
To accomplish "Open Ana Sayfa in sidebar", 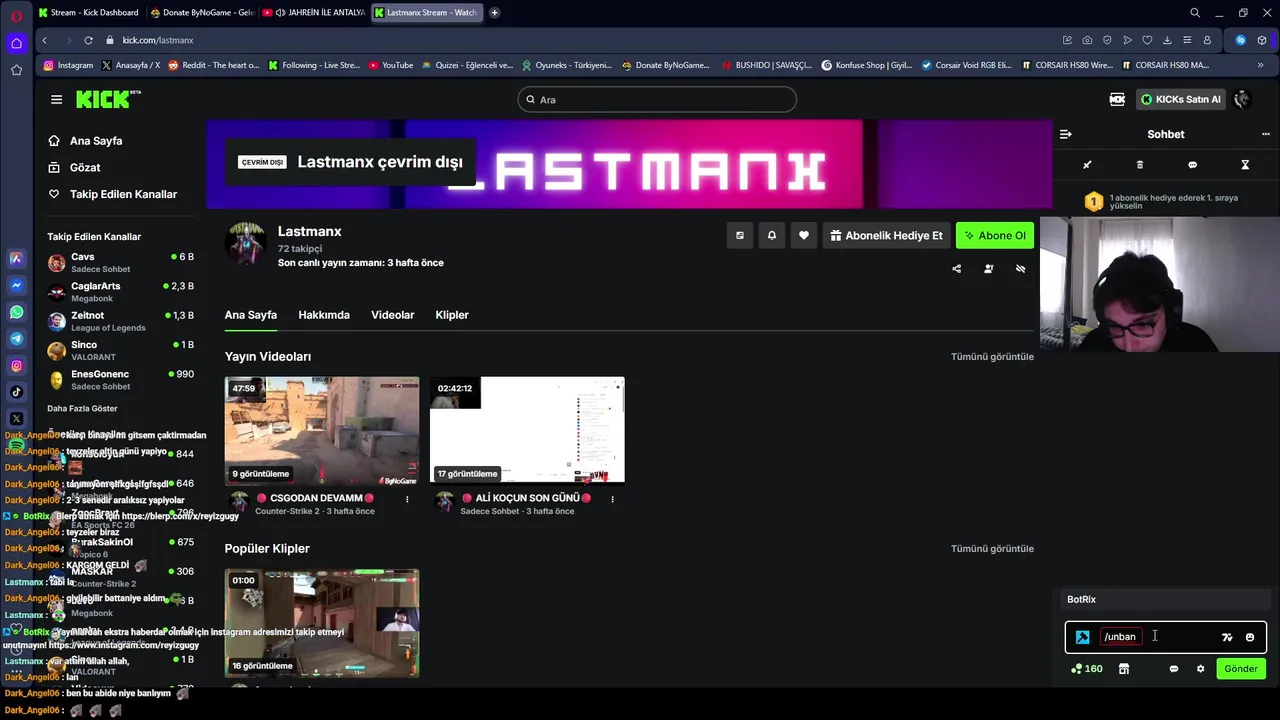I will tap(87, 141).
